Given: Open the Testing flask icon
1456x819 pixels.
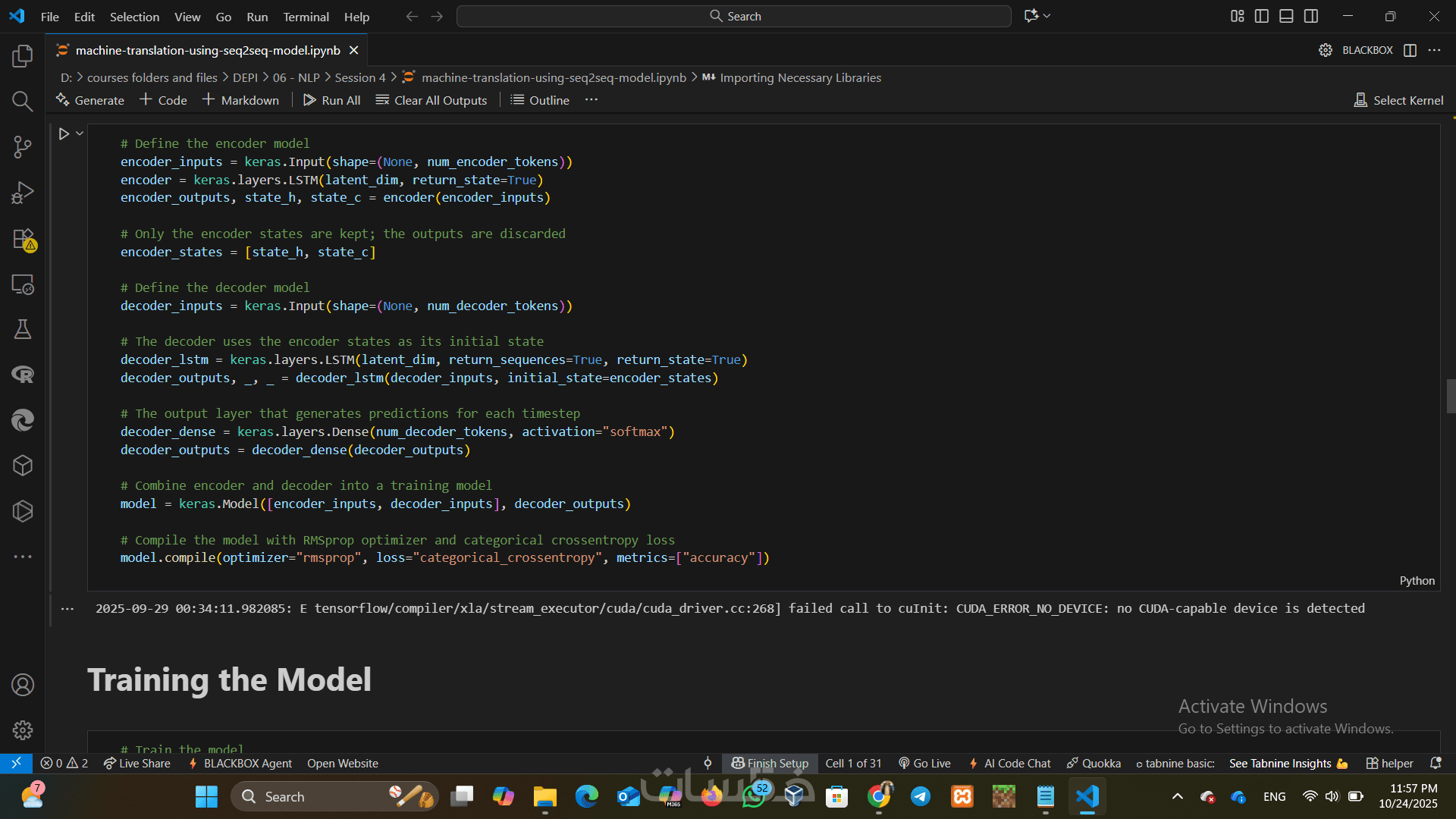Looking at the screenshot, I should [23, 329].
